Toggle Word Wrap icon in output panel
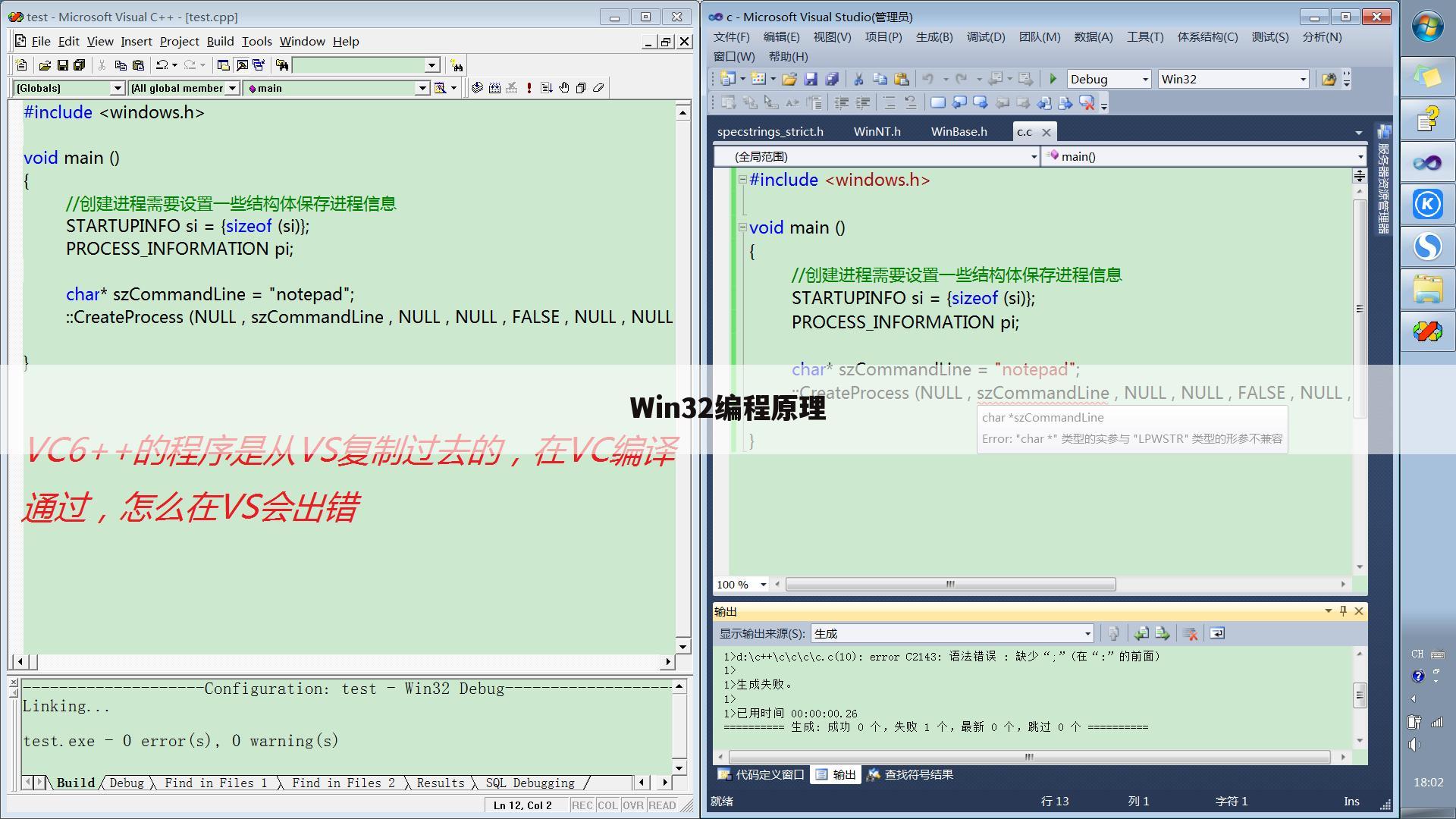 [x=1217, y=634]
